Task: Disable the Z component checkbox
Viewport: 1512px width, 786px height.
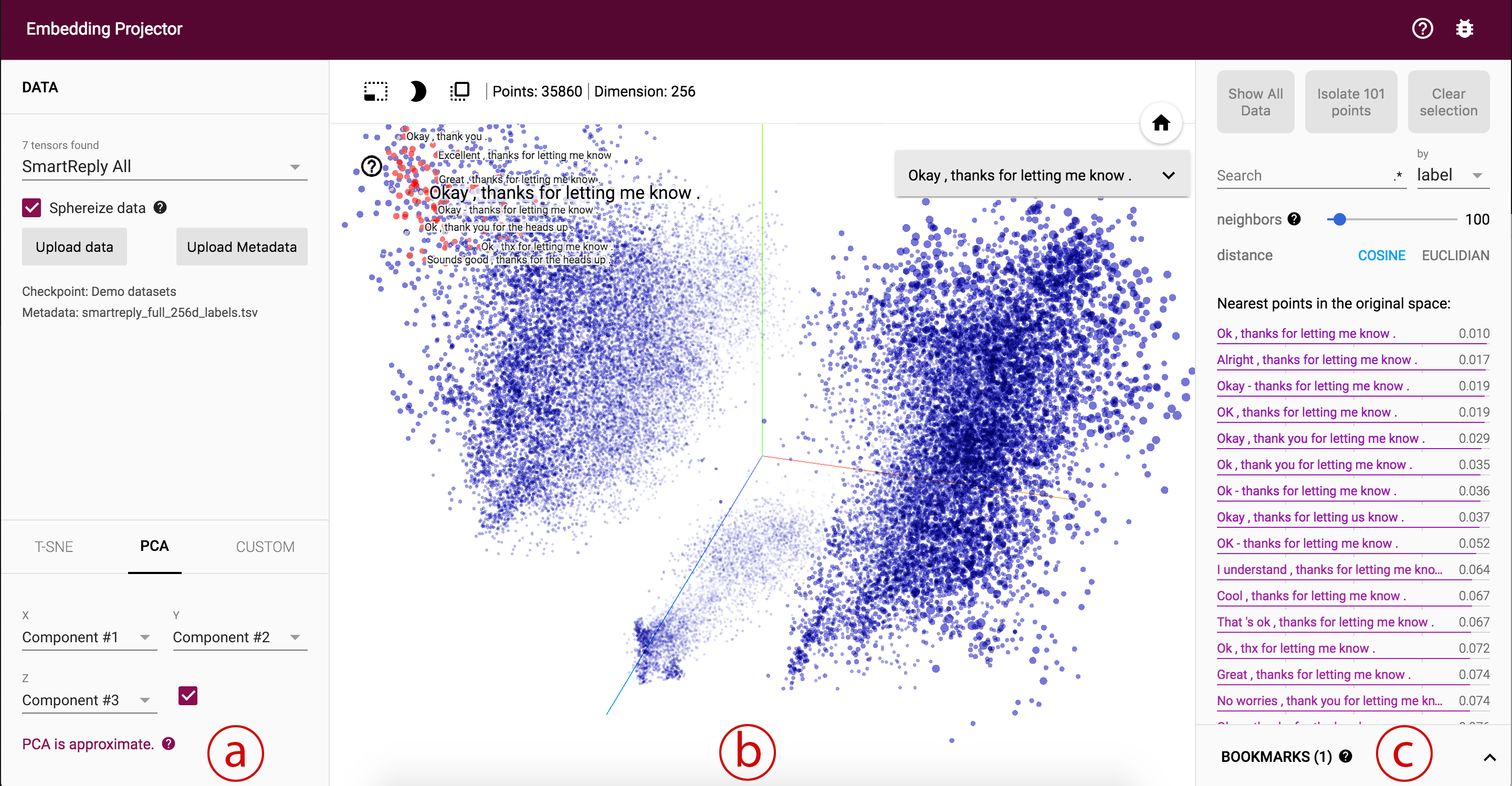Action: [187, 696]
